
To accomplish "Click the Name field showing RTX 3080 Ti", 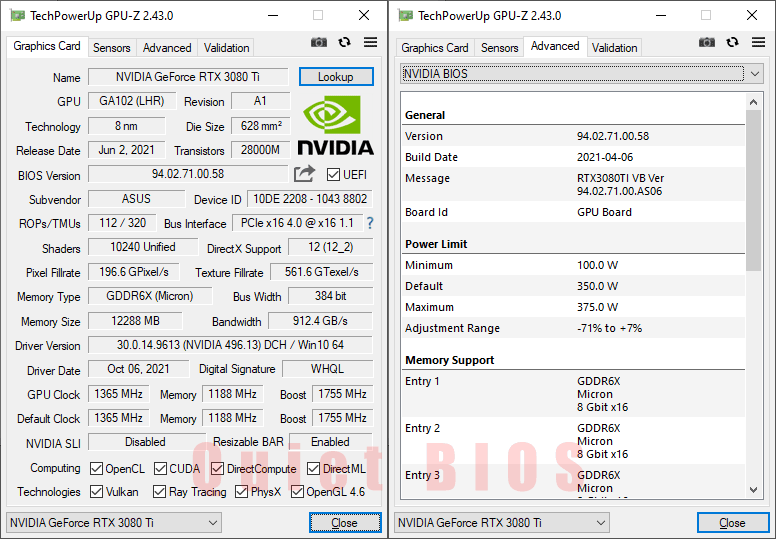I will pos(188,77).
